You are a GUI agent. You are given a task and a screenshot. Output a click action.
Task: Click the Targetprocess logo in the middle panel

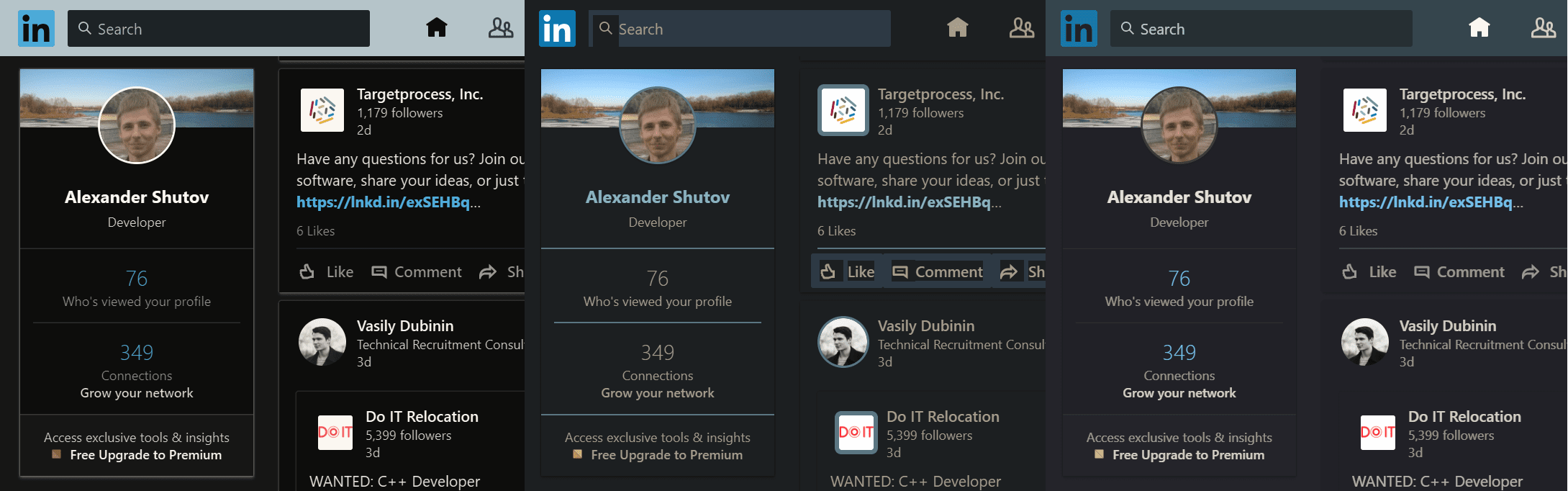(843, 110)
